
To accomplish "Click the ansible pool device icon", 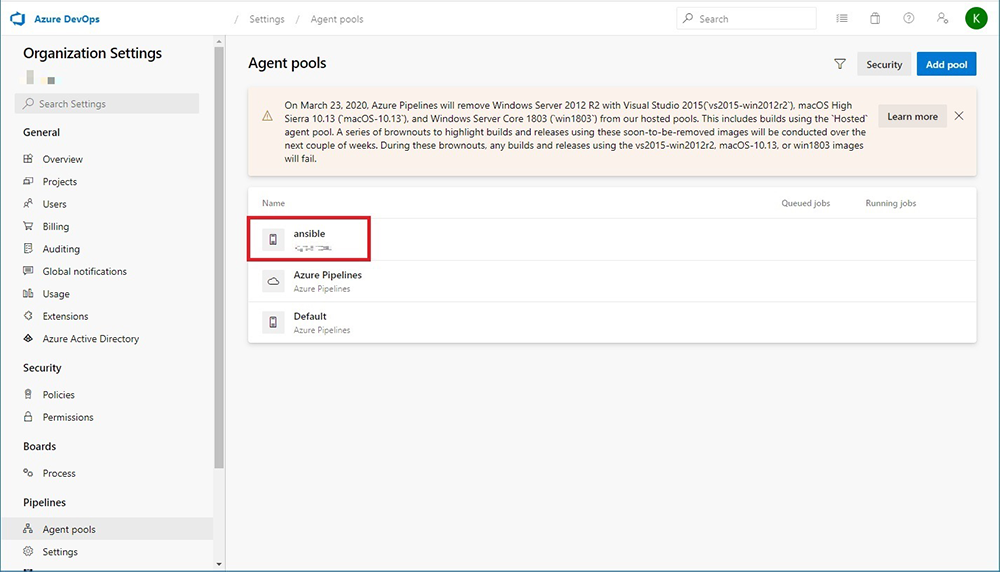I will coord(273,239).
